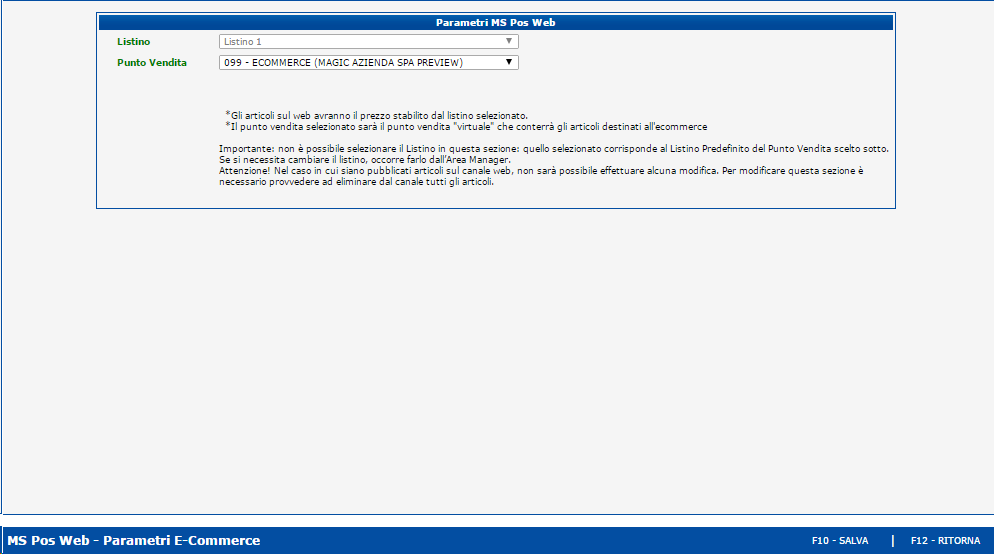Click the Parametri MS Pos Web header
994x554 pixels.
pos(496,22)
